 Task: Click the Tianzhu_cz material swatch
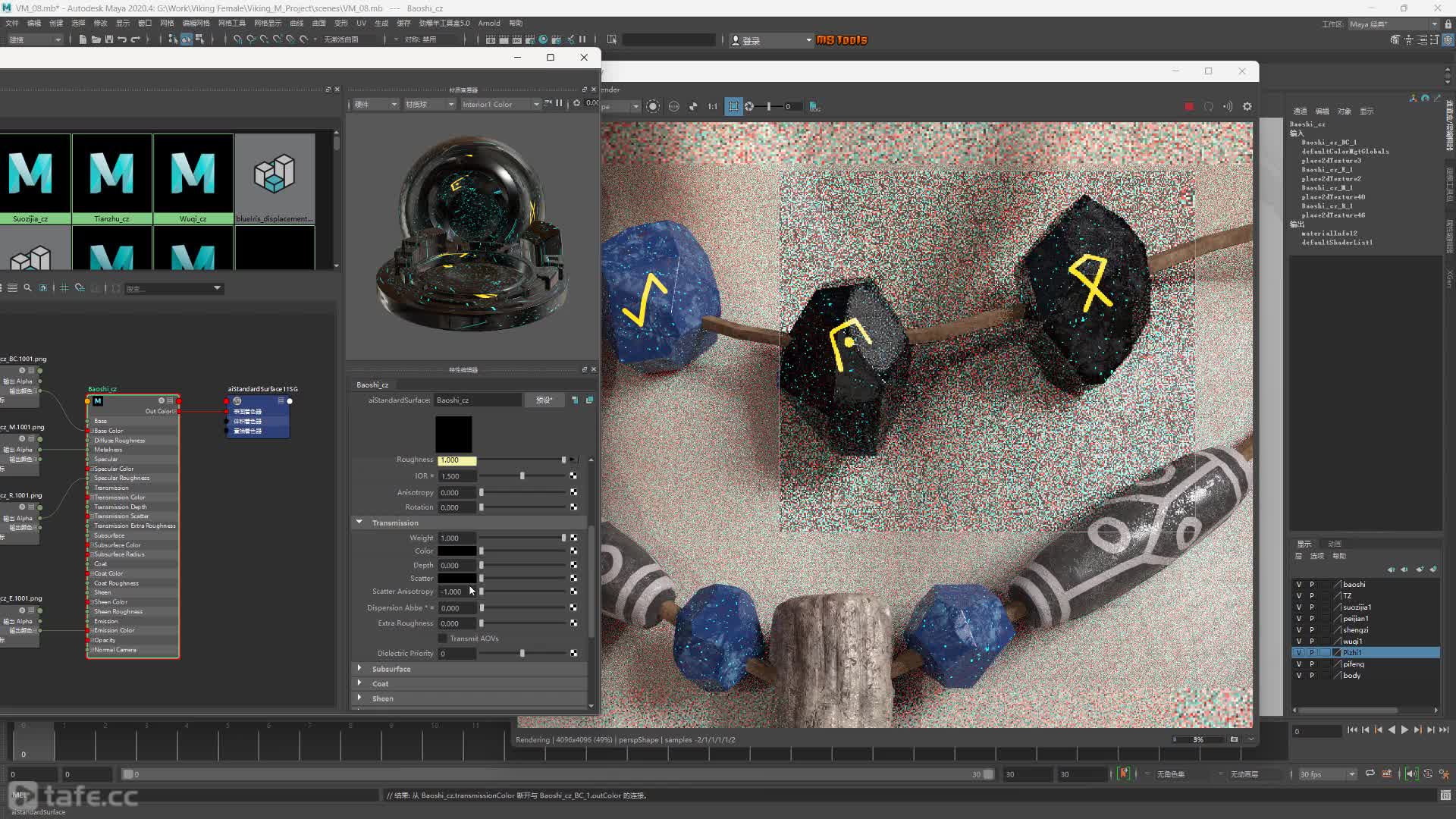click(x=112, y=179)
